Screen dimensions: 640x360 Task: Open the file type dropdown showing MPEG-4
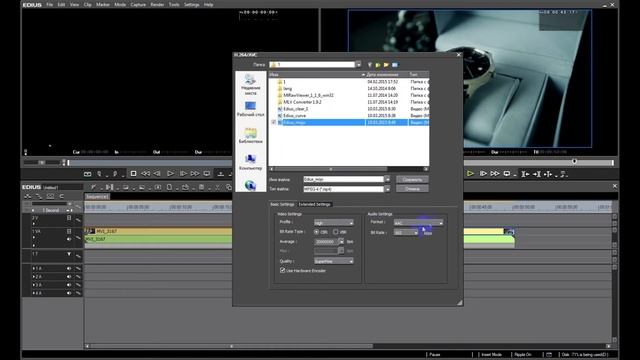(387, 189)
